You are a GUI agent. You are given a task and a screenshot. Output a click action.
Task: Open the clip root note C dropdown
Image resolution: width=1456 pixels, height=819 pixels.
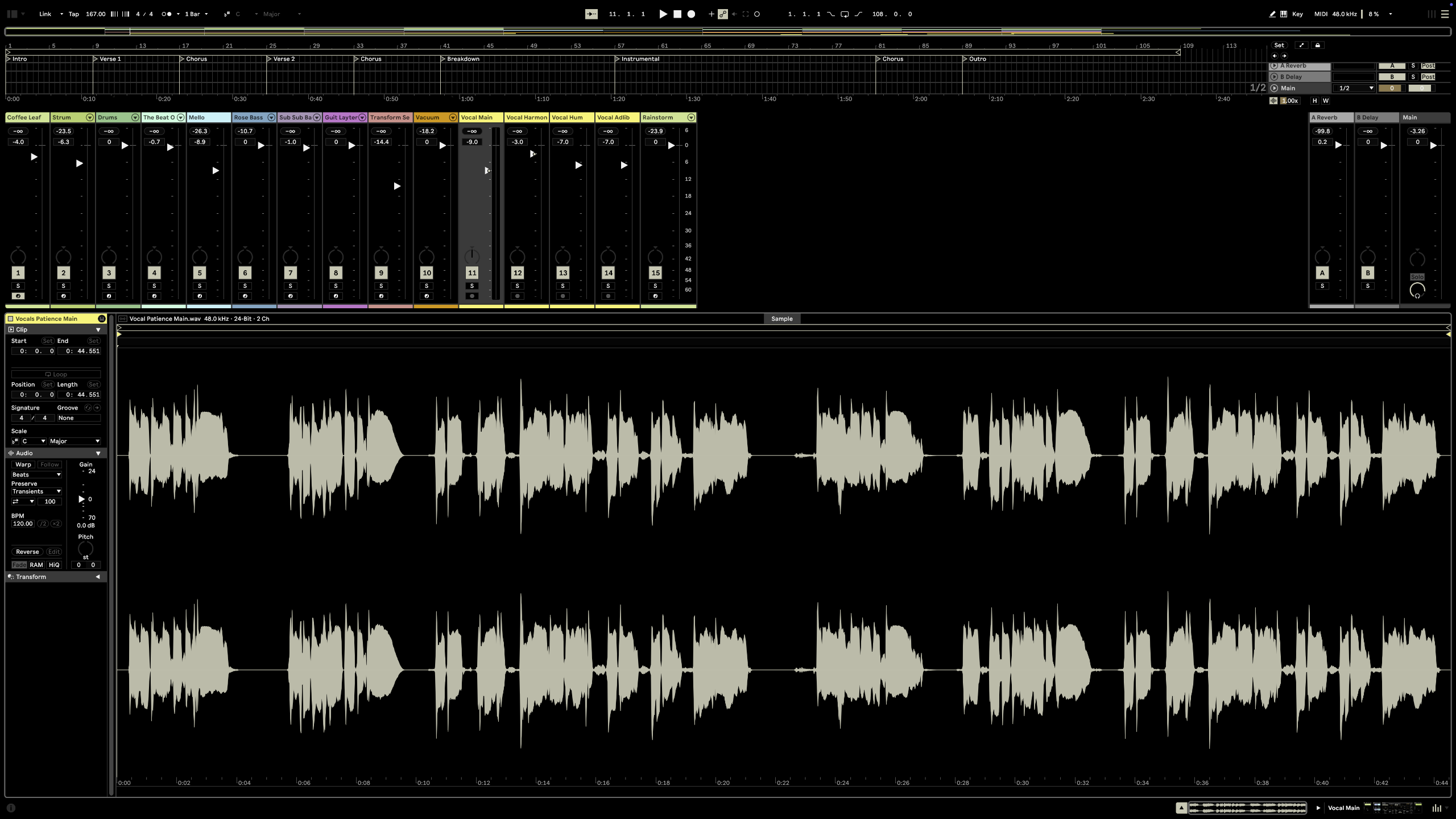tap(34, 441)
